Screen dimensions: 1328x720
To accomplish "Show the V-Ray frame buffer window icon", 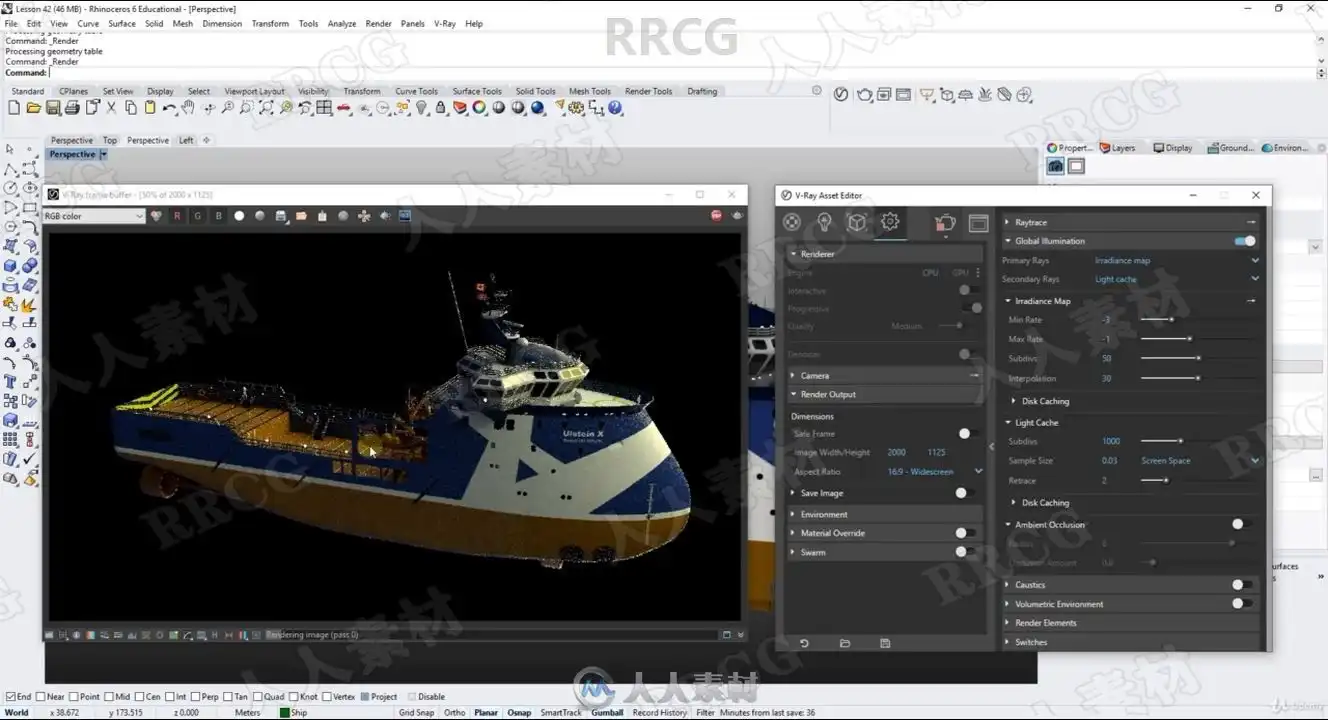I will (978, 223).
